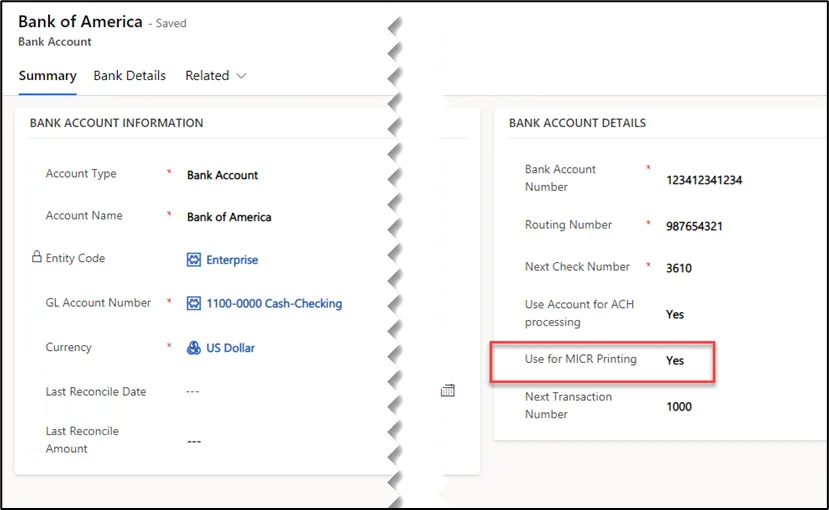
Task: Click the Use for MICR Printing label
Action: coord(581,359)
